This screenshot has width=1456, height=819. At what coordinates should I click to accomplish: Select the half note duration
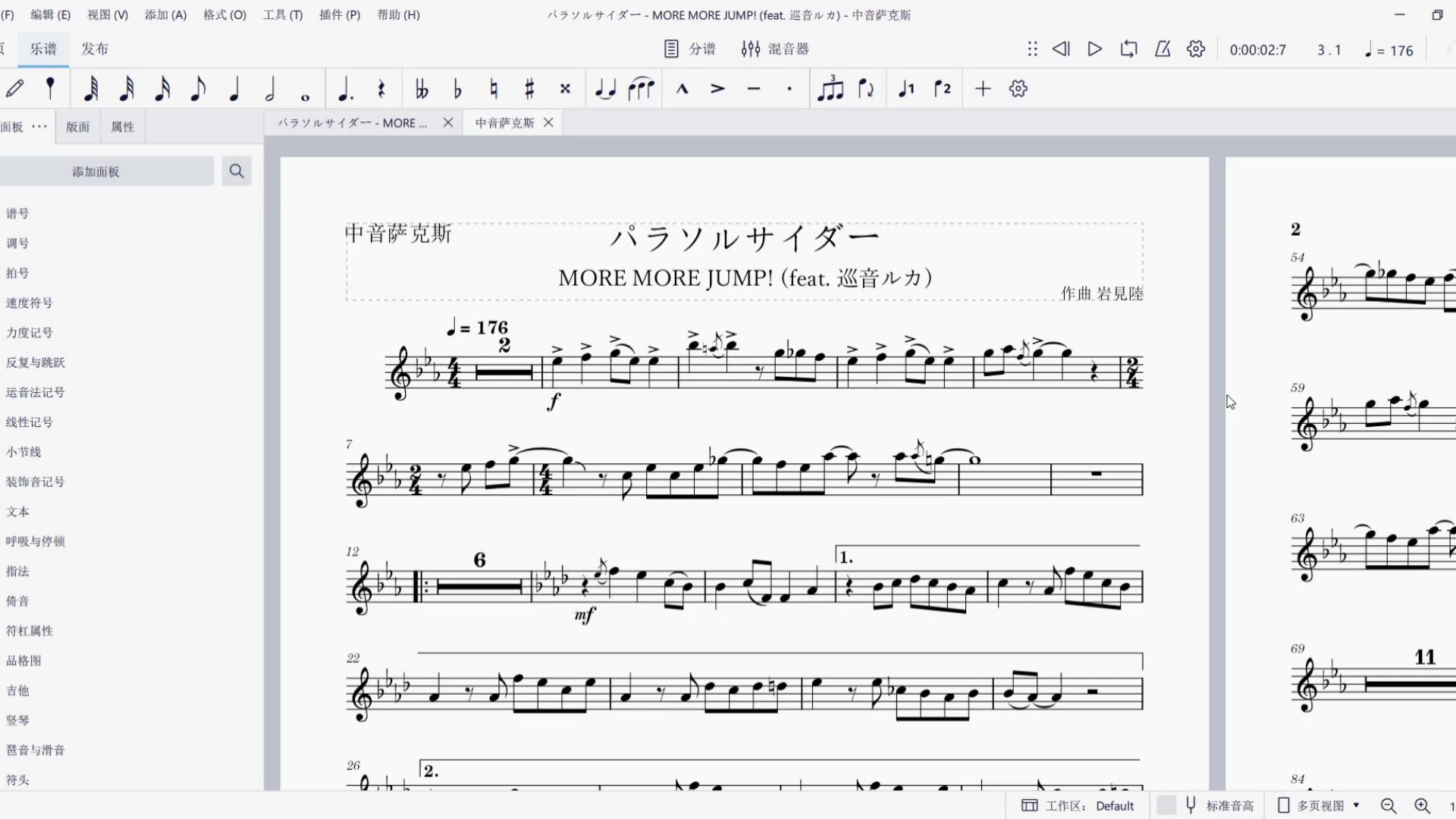tap(269, 89)
